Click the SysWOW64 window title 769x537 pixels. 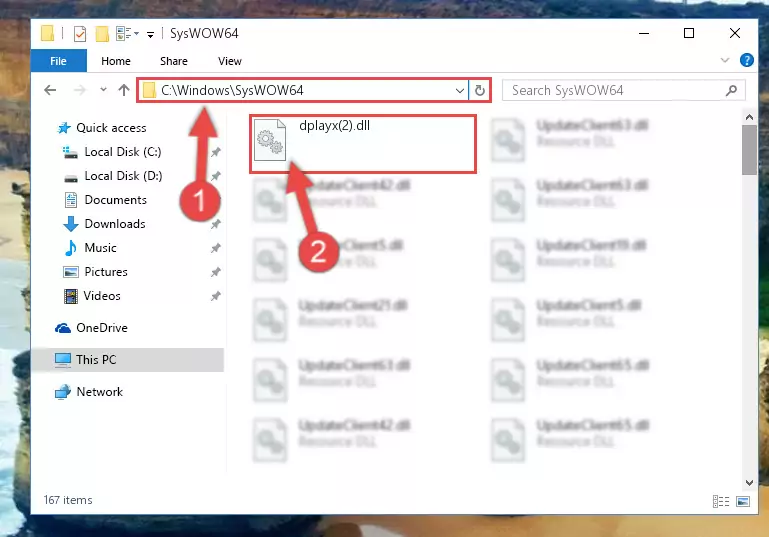[204, 33]
